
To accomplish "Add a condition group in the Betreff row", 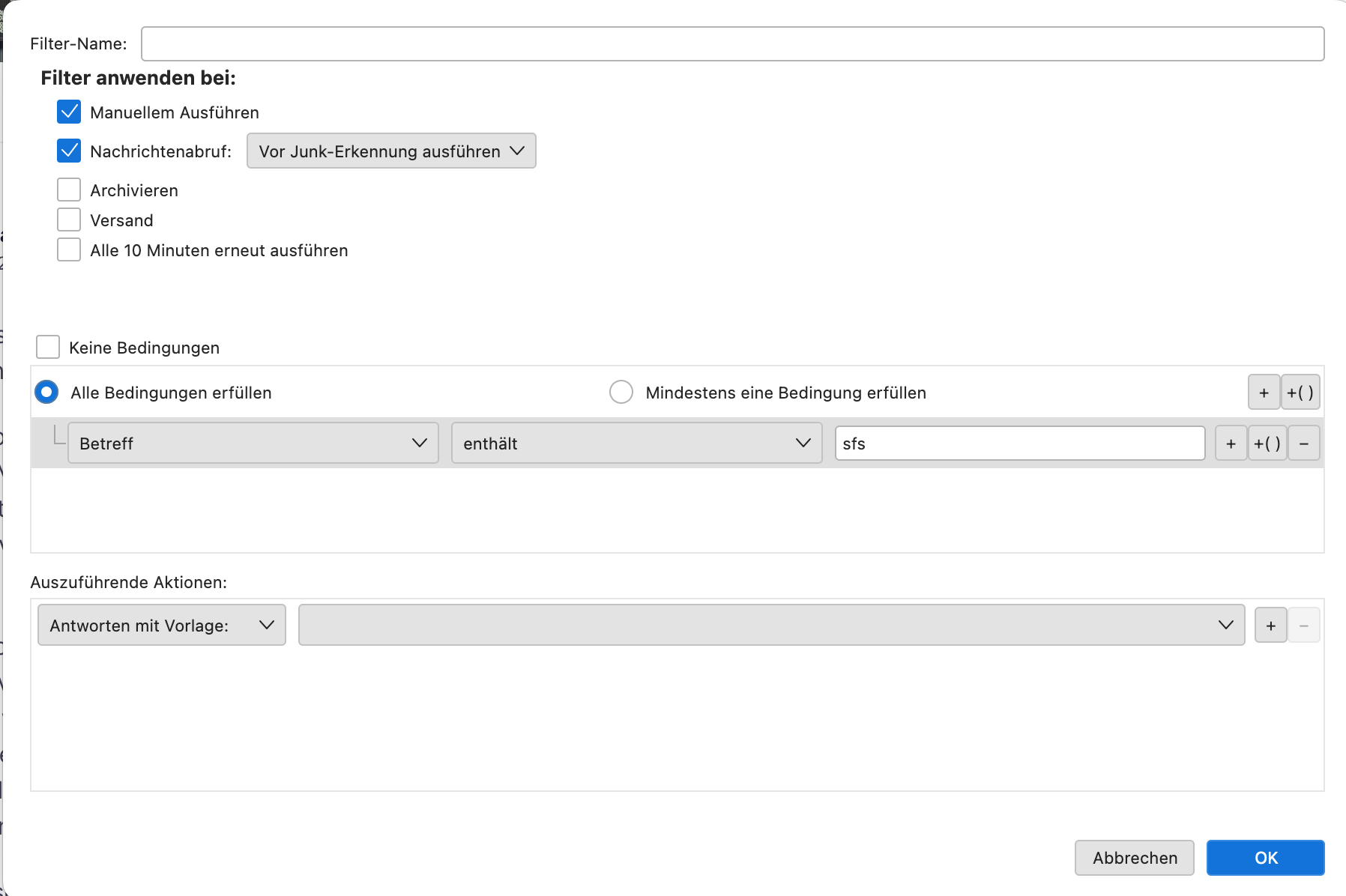I will (x=1267, y=444).
